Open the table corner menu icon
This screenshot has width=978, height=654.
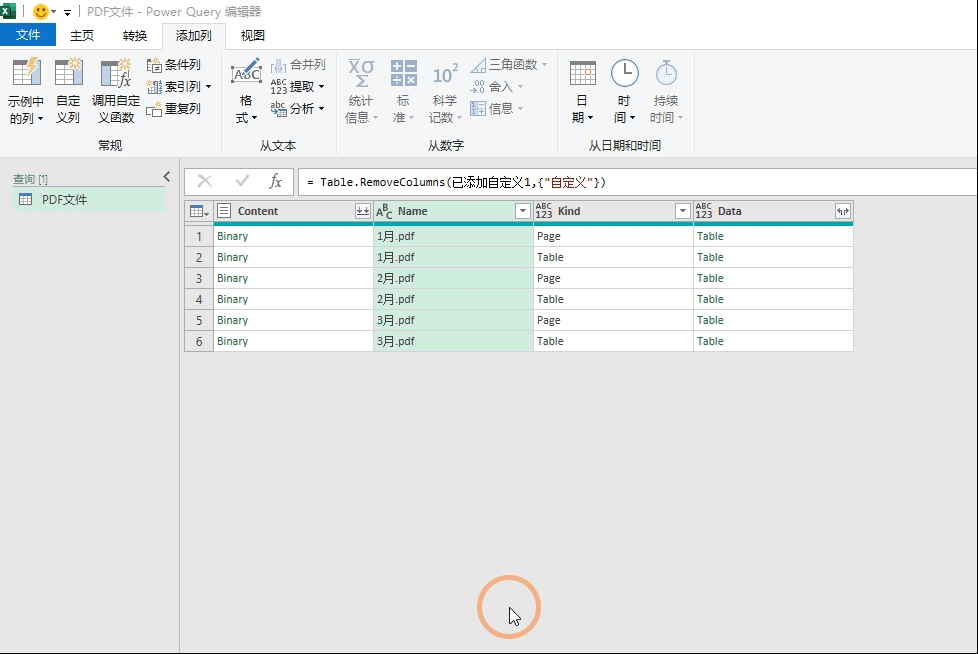[x=199, y=211]
